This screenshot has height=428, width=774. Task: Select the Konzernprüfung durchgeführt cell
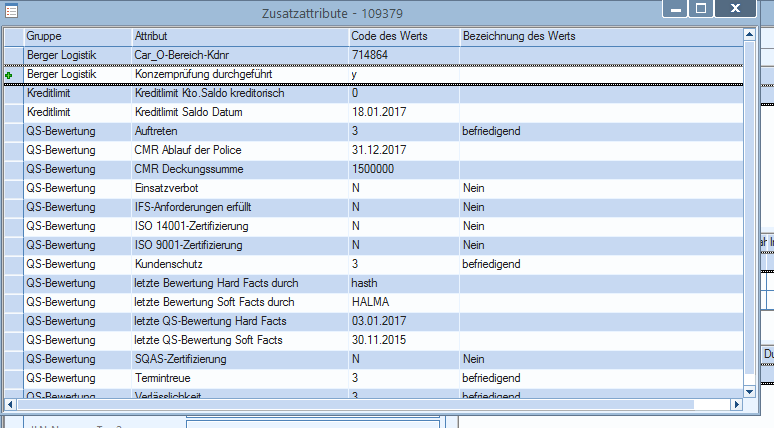click(240, 75)
